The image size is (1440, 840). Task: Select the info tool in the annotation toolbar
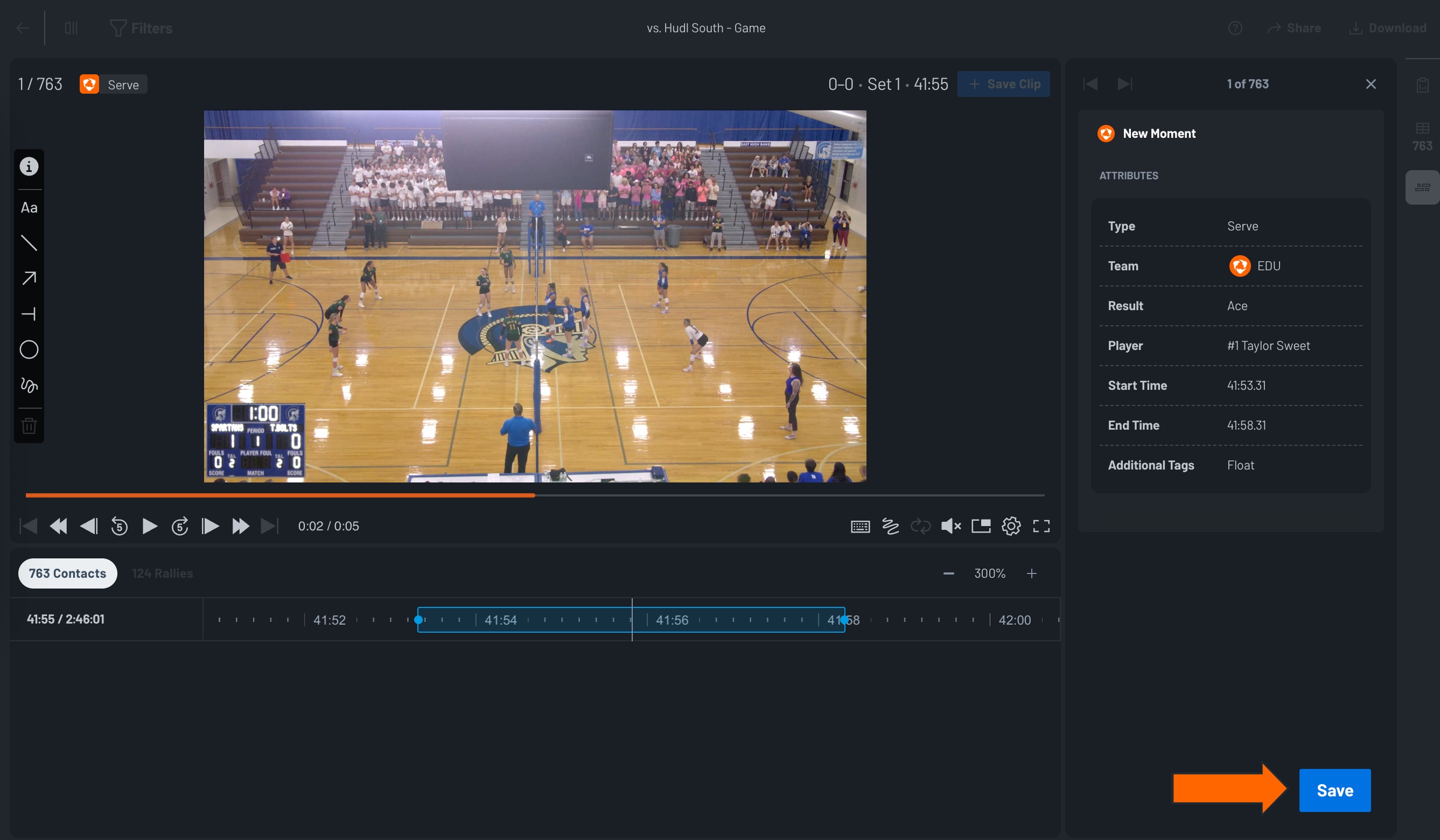(x=29, y=166)
